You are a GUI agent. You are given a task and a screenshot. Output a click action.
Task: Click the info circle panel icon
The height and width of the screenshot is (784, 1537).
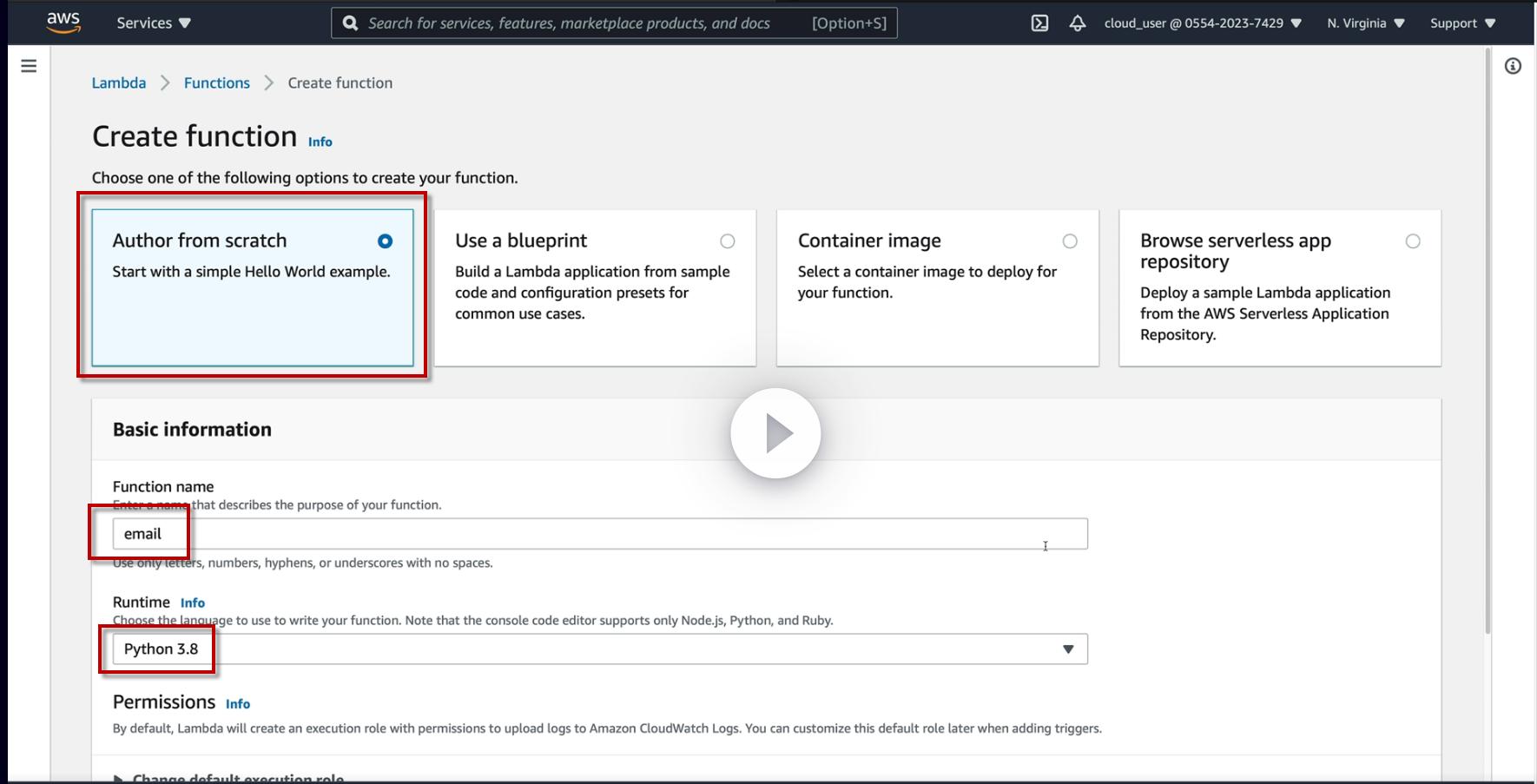point(1513,66)
